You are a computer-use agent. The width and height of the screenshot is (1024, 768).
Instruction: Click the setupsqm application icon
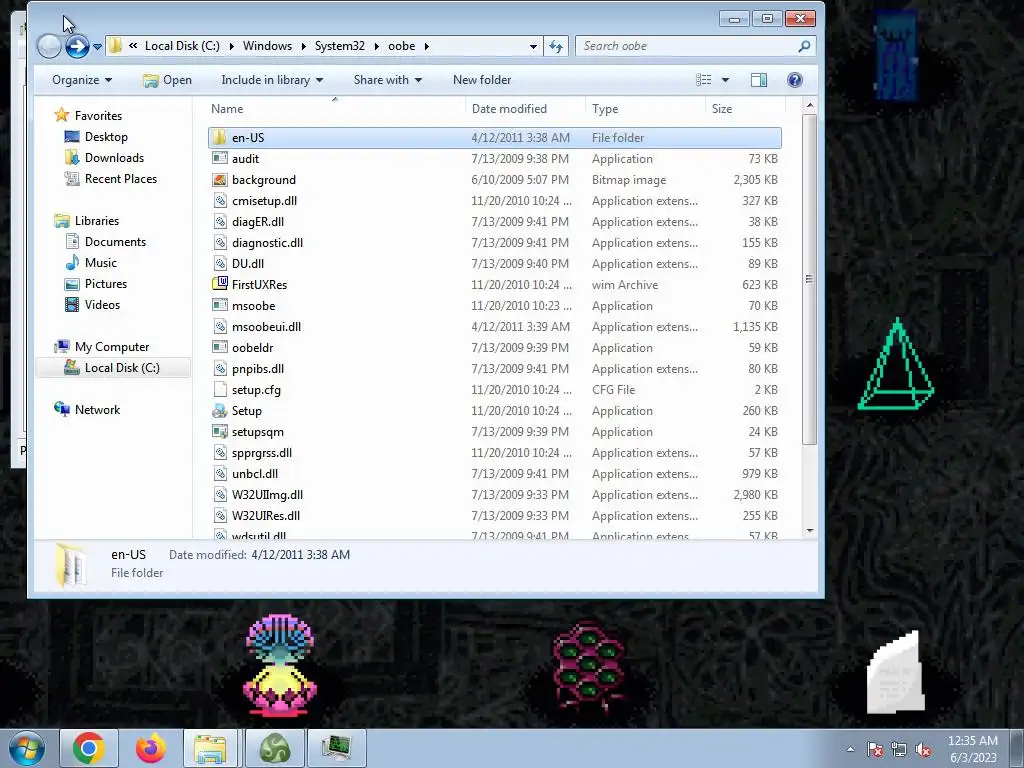click(x=219, y=431)
